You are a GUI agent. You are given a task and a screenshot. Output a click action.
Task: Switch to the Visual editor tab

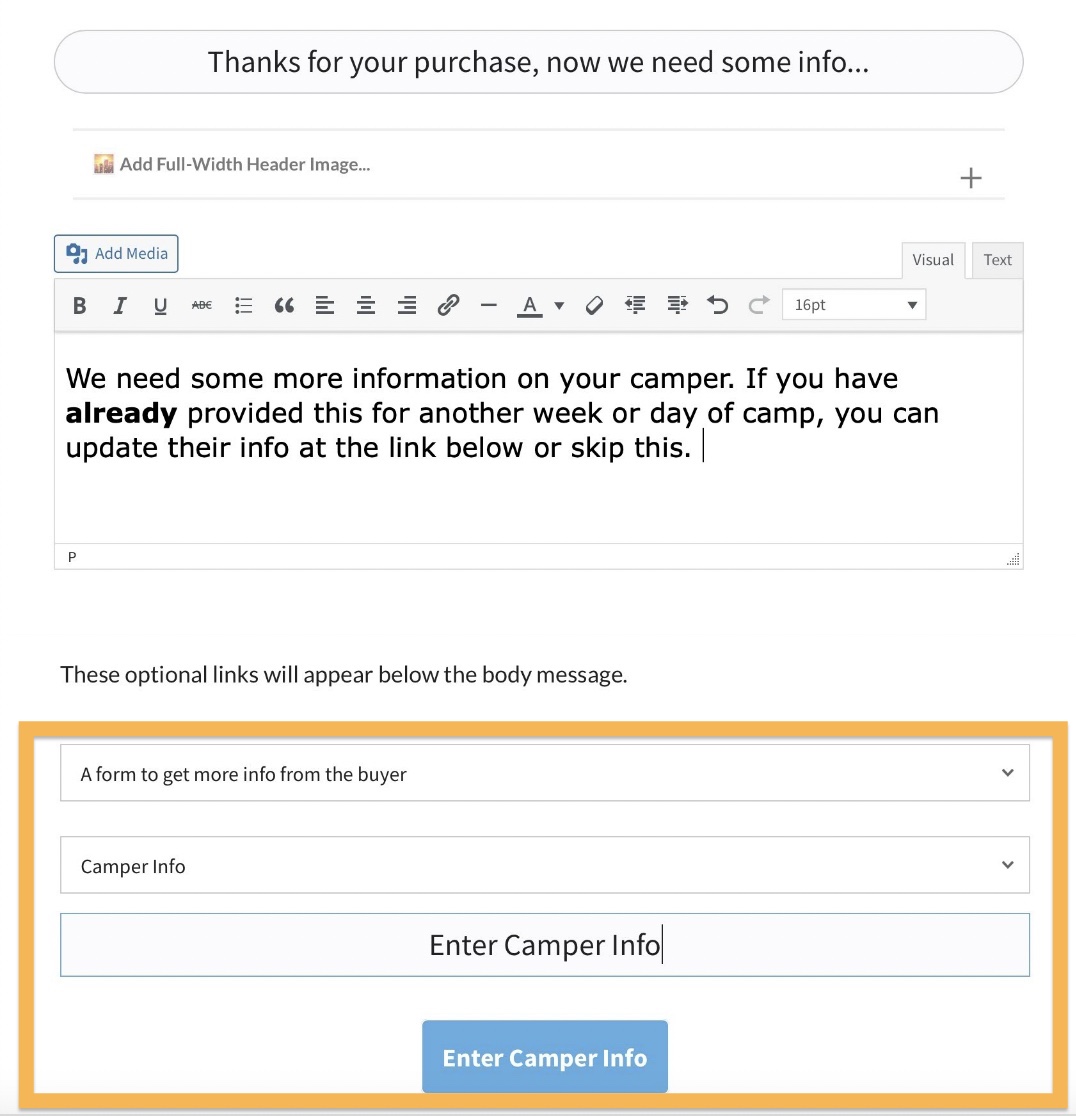coord(933,260)
